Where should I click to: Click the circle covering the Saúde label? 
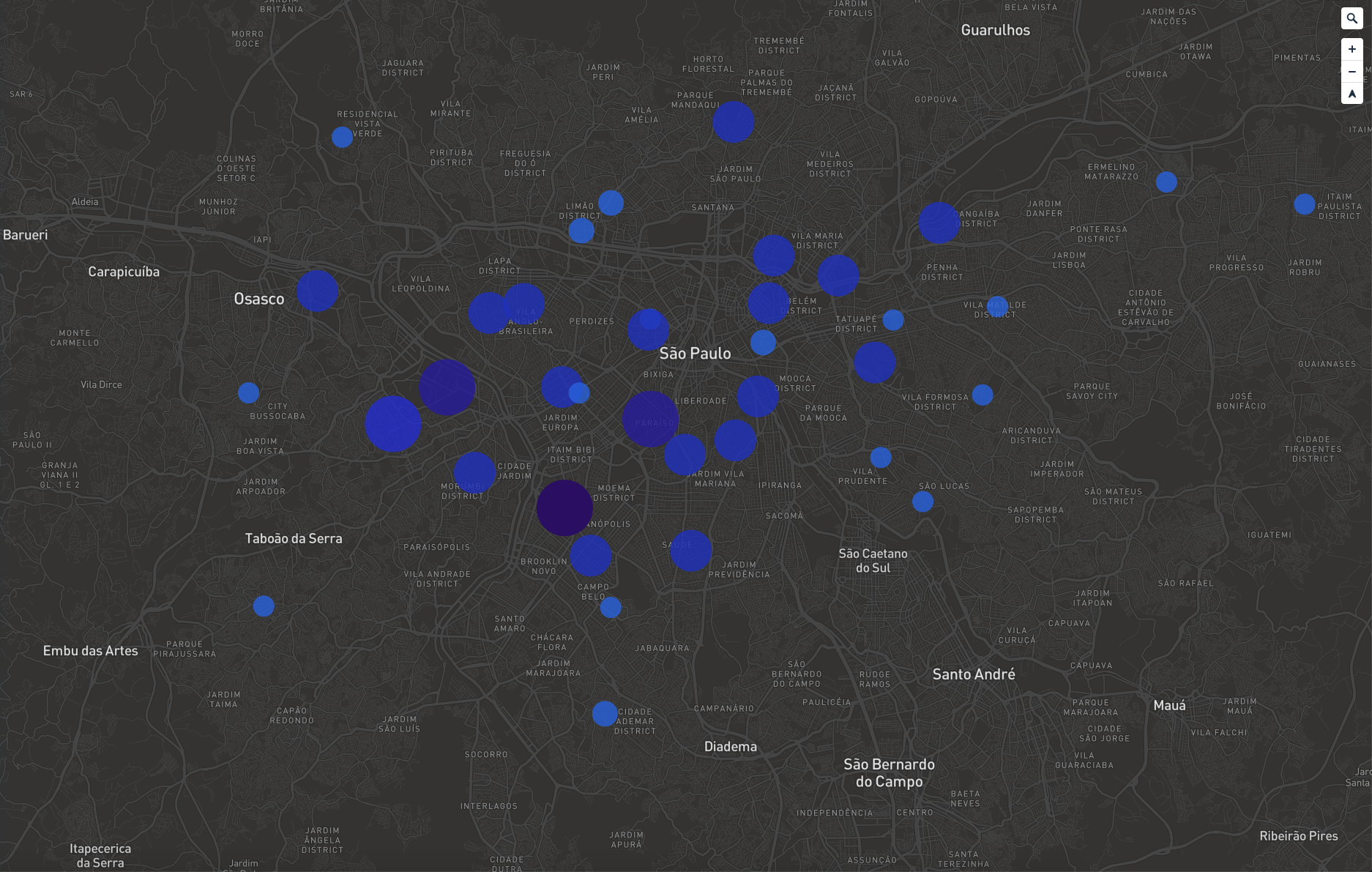(690, 551)
